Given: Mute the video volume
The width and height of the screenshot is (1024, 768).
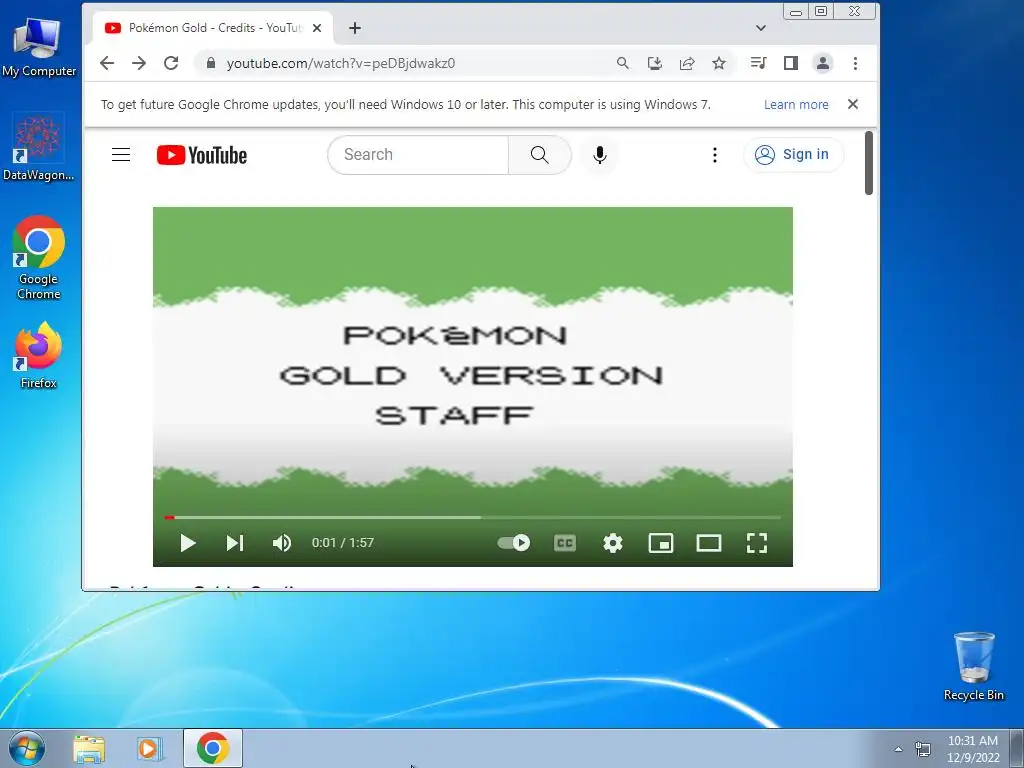Looking at the screenshot, I should 281,543.
